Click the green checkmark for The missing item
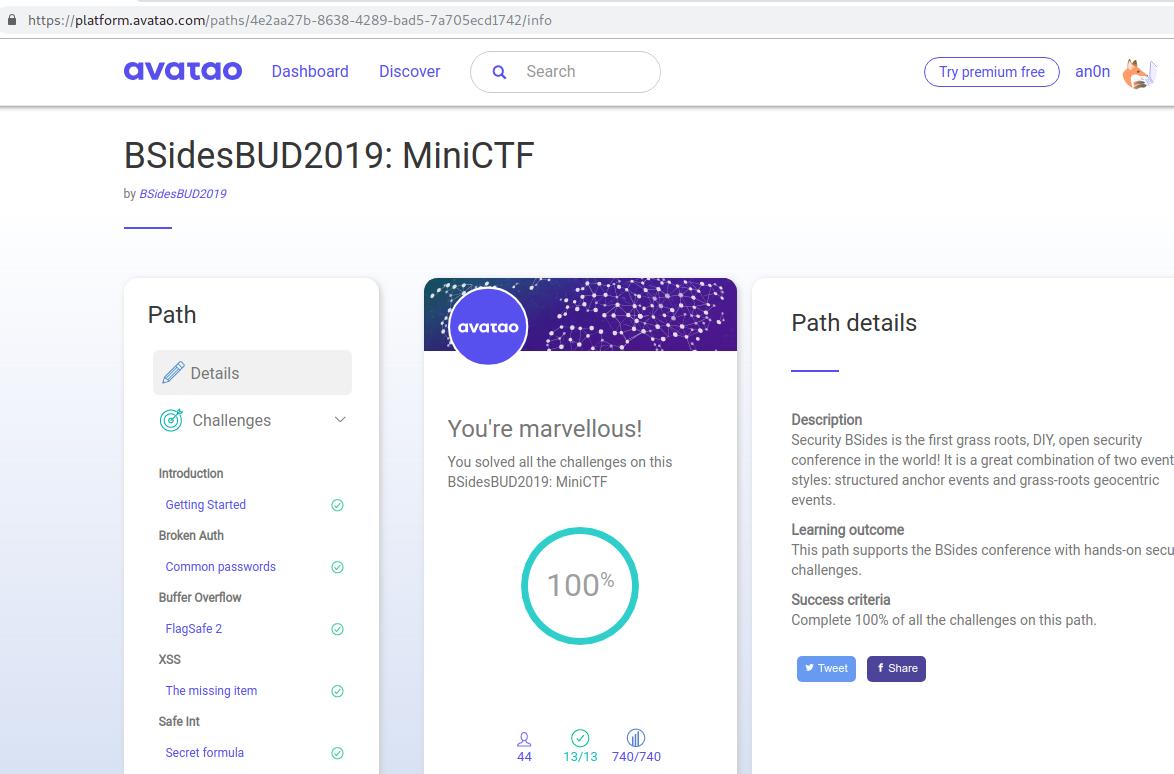The height and width of the screenshot is (774, 1174). point(338,692)
